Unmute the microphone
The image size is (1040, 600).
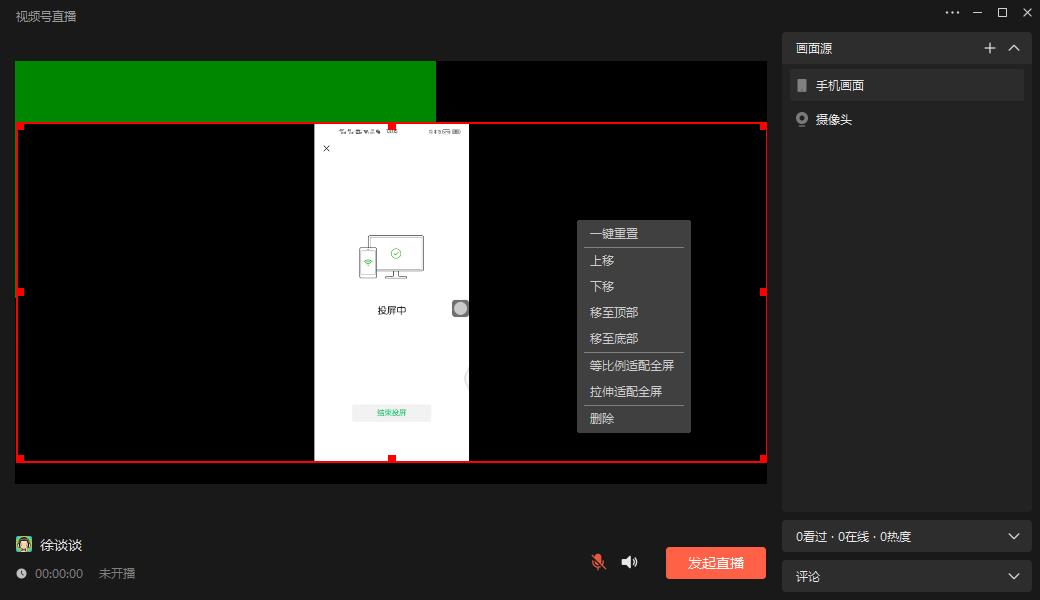coord(597,562)
